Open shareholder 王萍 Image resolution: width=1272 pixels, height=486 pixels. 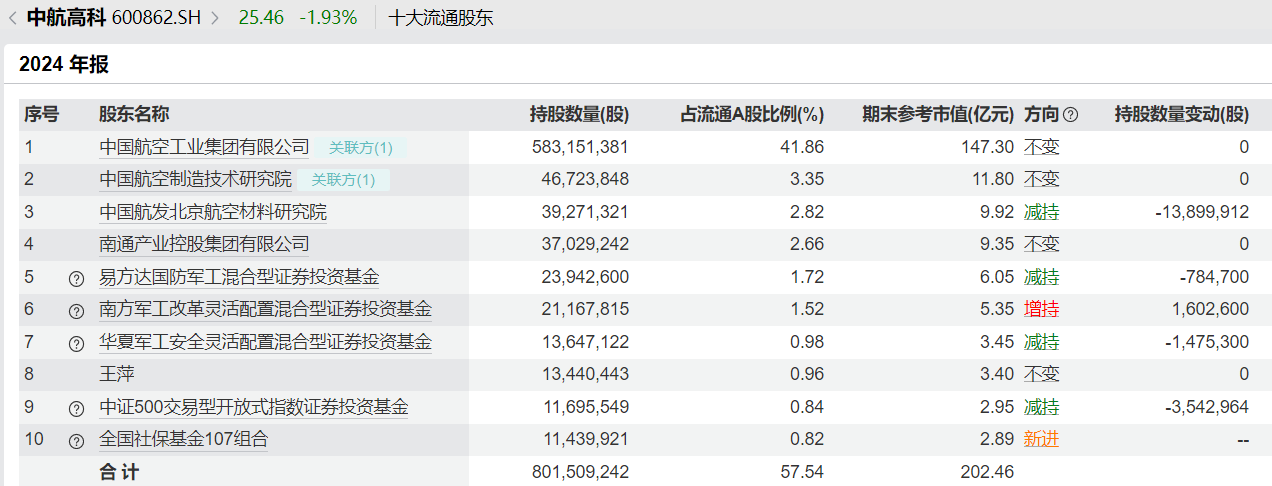[116, 374]
